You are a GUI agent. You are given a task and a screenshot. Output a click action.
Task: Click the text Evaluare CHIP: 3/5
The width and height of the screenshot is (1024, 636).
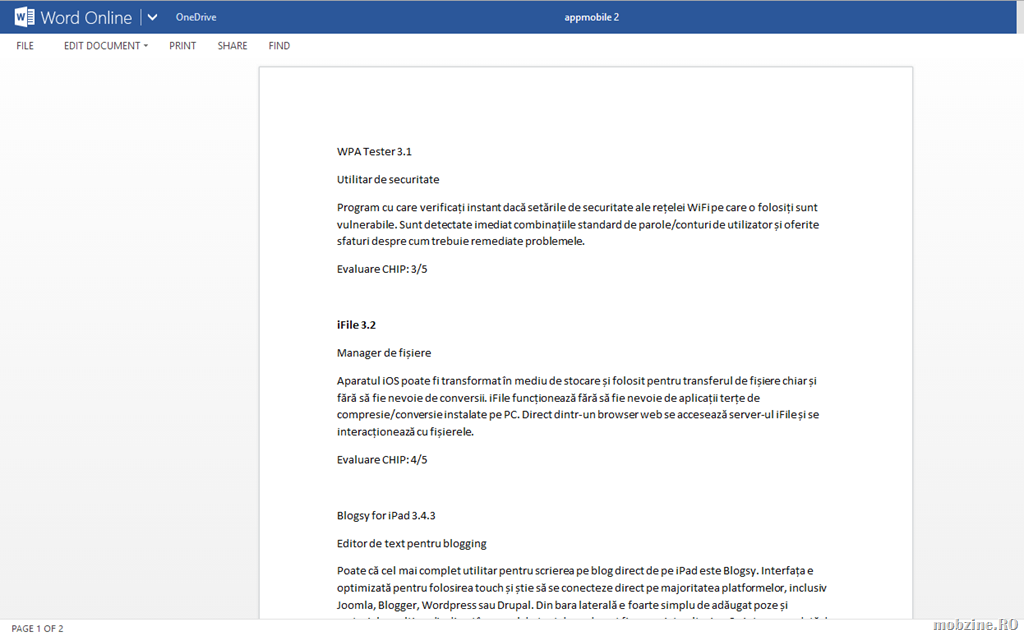382,269
